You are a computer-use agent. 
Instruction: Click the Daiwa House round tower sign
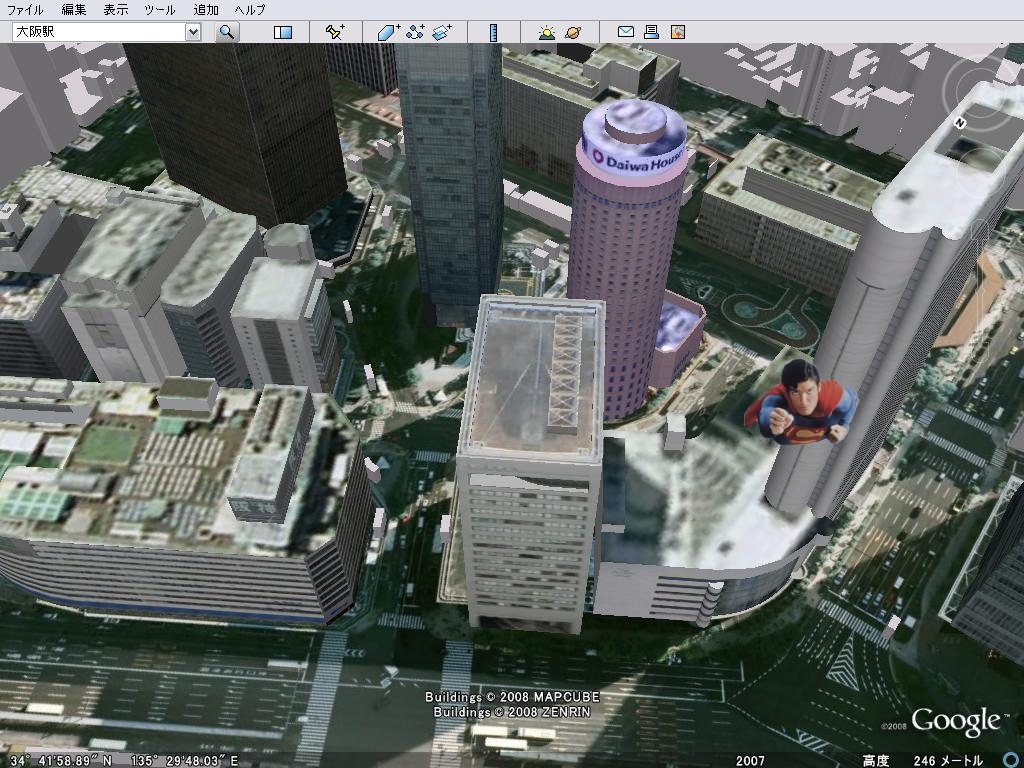click(637, 160)
